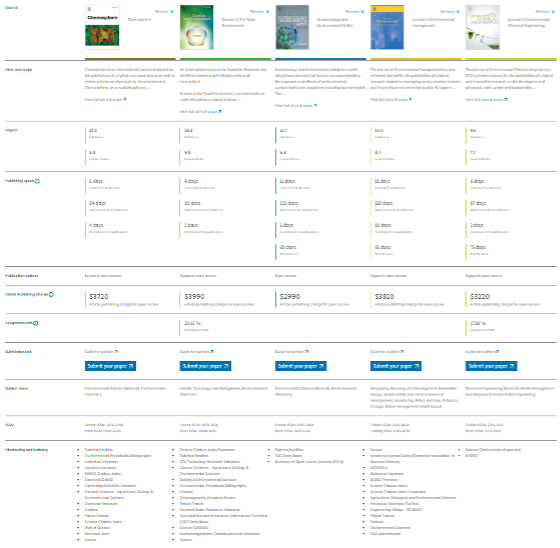560x548 pixels.
Task: Remove Journal of Environmental Chemical Engineering
Action: 545,11
